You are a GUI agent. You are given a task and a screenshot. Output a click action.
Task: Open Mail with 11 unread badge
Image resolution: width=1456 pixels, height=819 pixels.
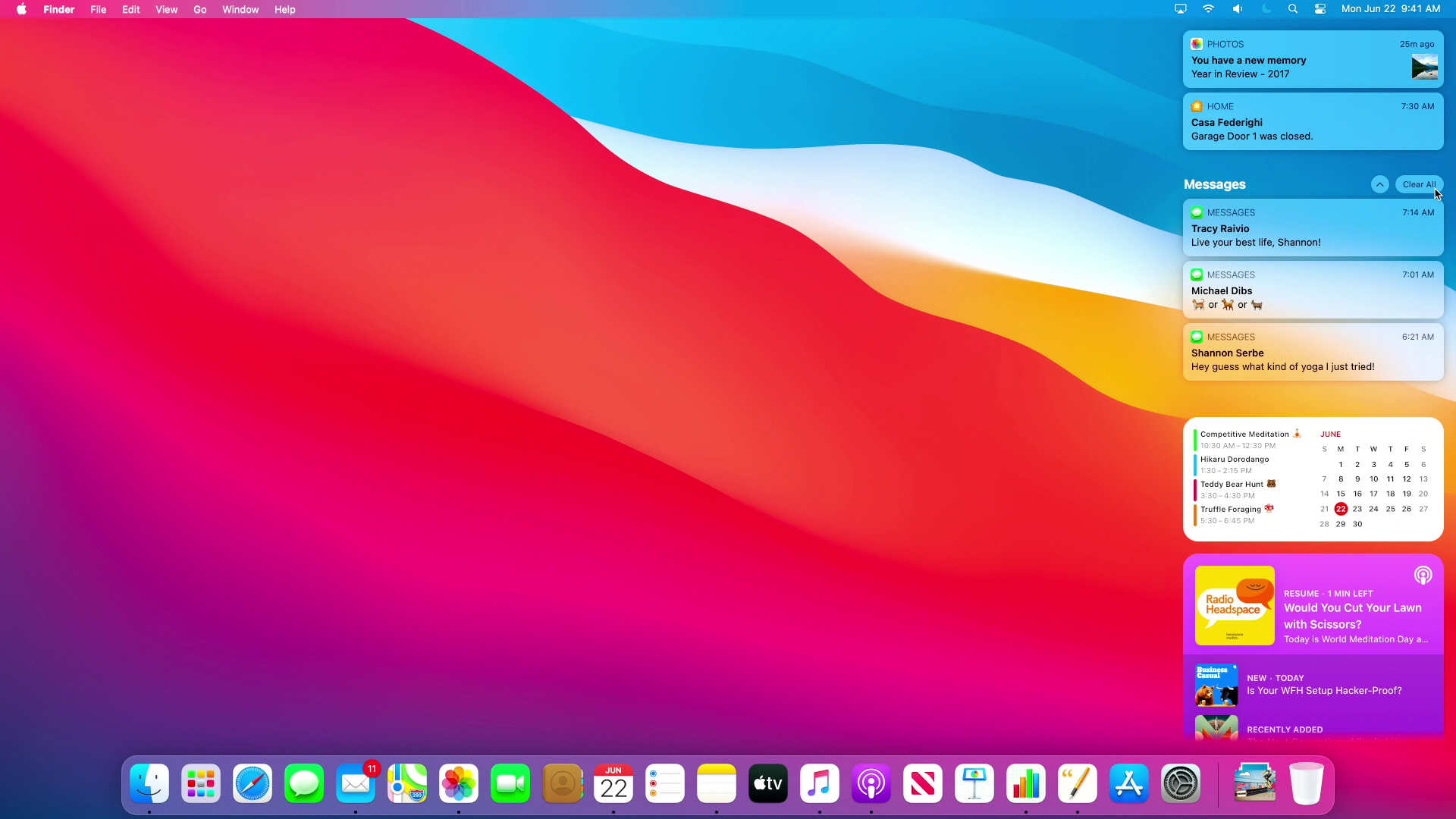click(x=356, y=783)
